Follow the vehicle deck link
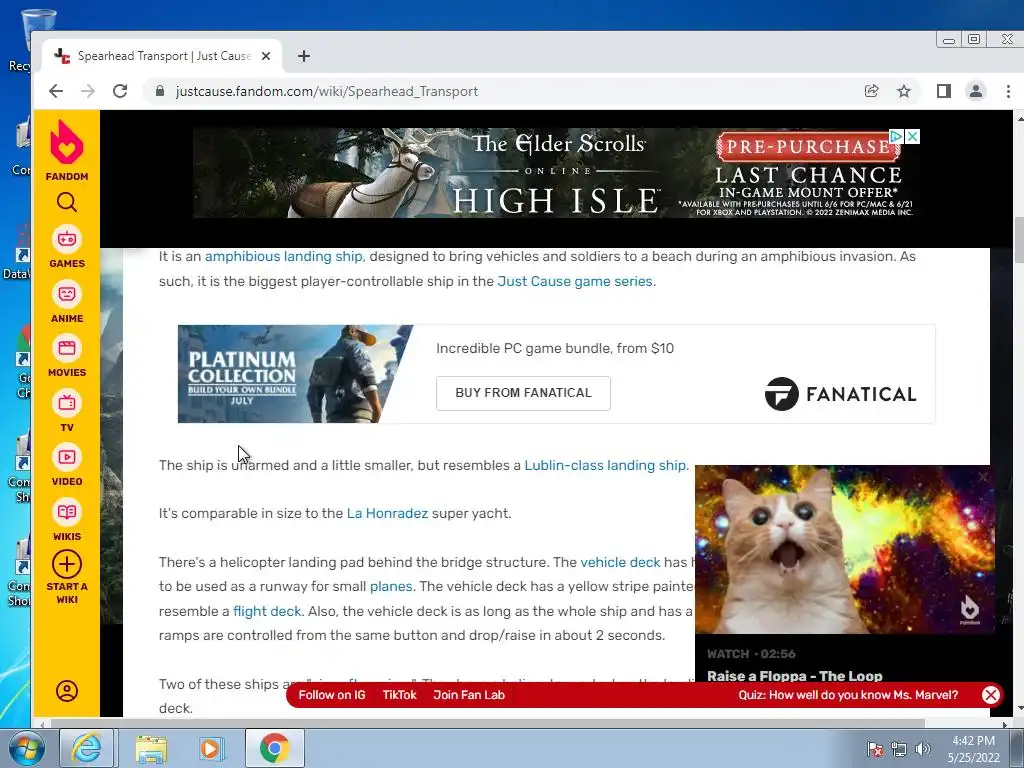This screenshot has width=1024, height=768. [620, 562]
